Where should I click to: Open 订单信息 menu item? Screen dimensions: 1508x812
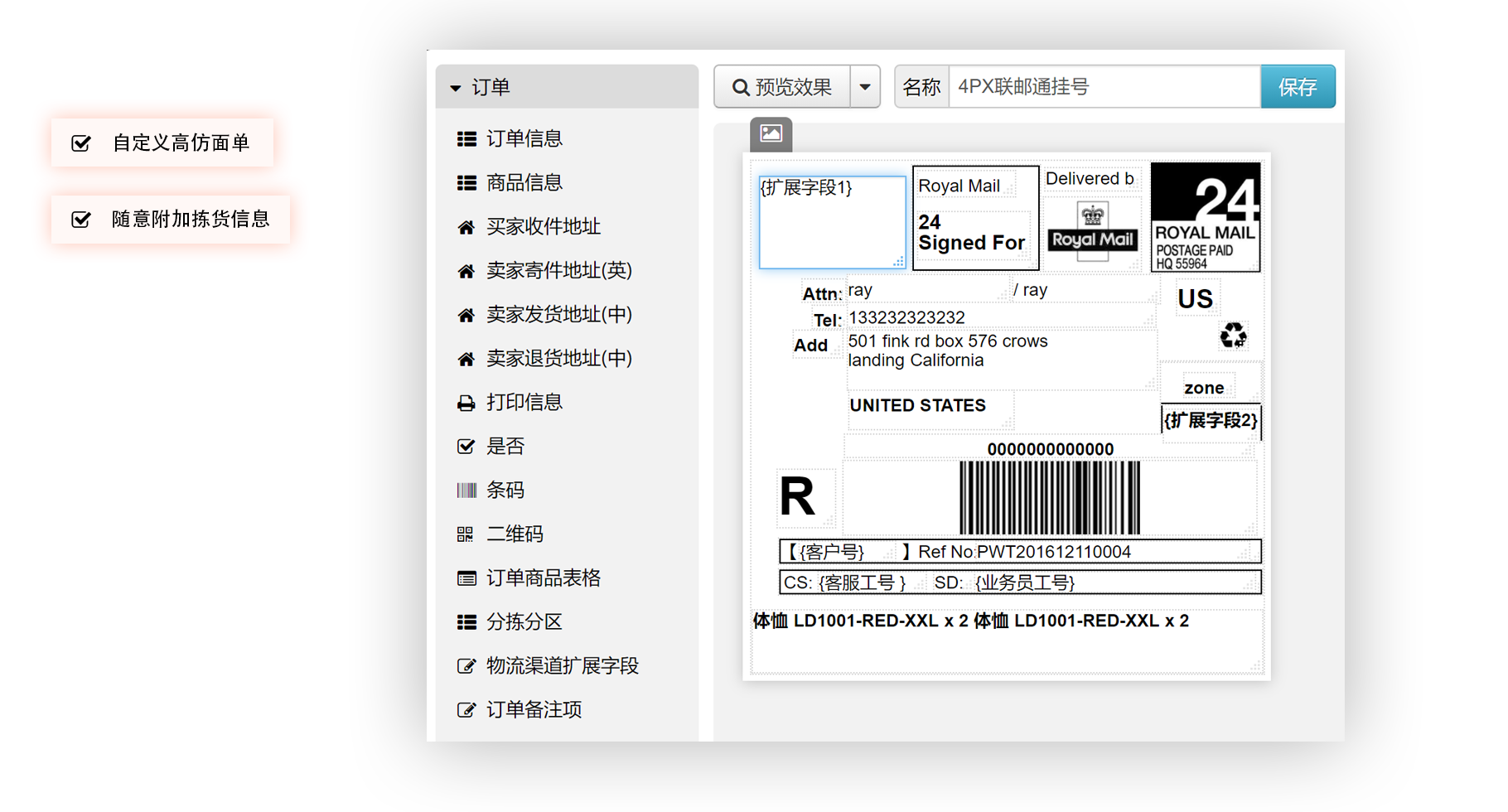tap(525, 139)
